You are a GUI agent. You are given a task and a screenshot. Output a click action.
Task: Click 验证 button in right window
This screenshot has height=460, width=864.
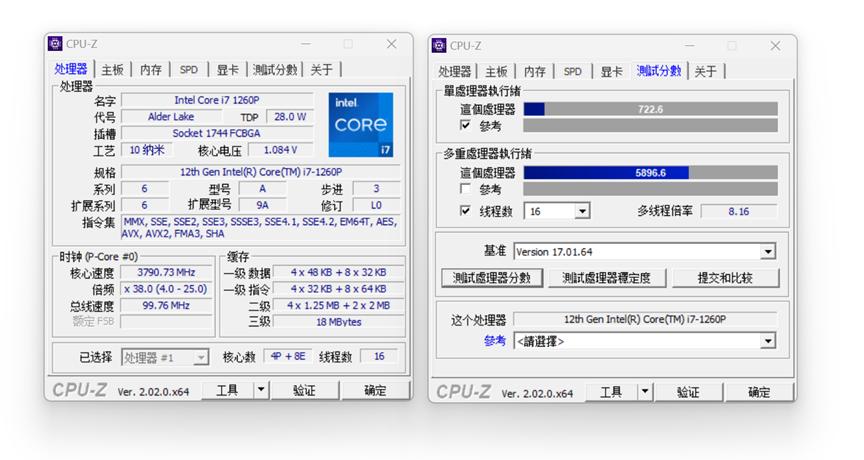tap(688, 392)
